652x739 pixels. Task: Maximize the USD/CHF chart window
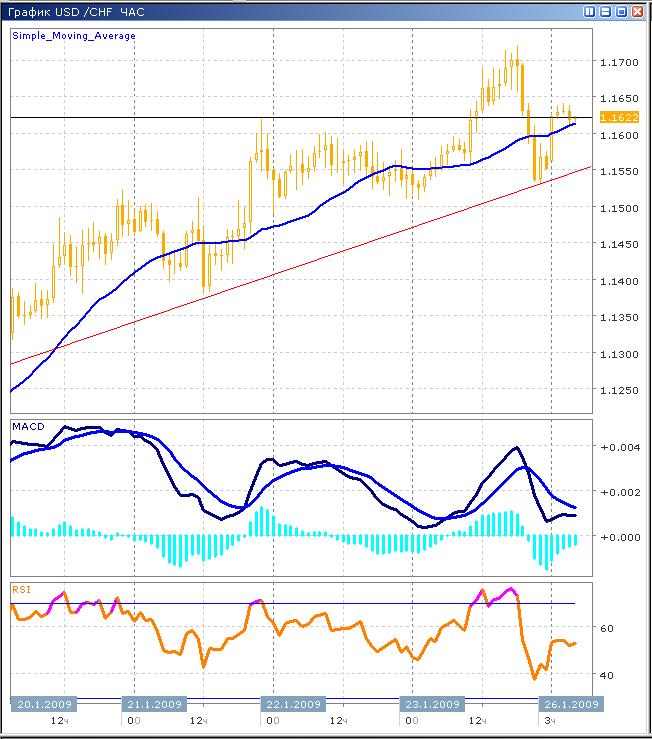(622, 11)
